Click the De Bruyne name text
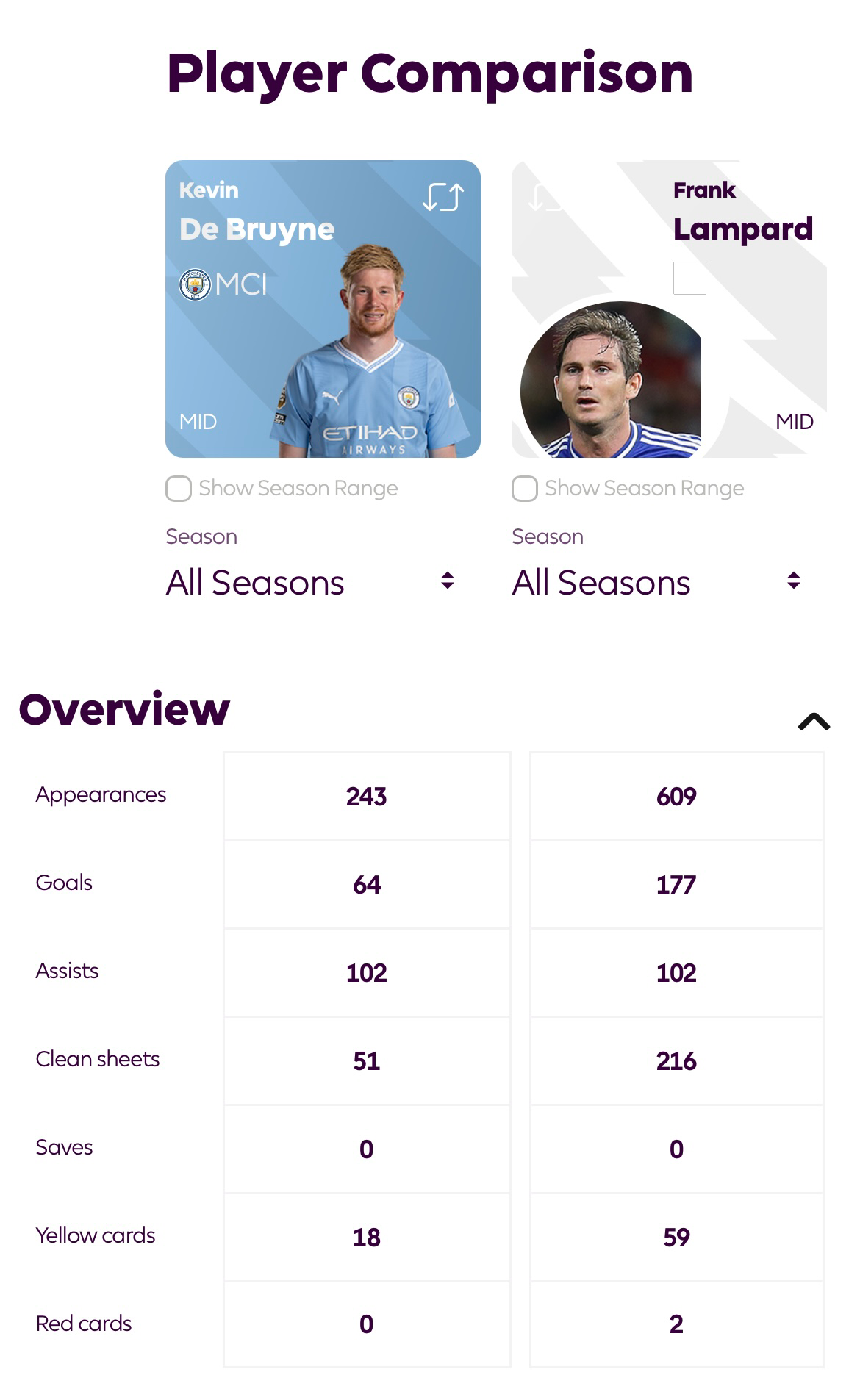The image size is (860, 1400). [x=257, y=229]
